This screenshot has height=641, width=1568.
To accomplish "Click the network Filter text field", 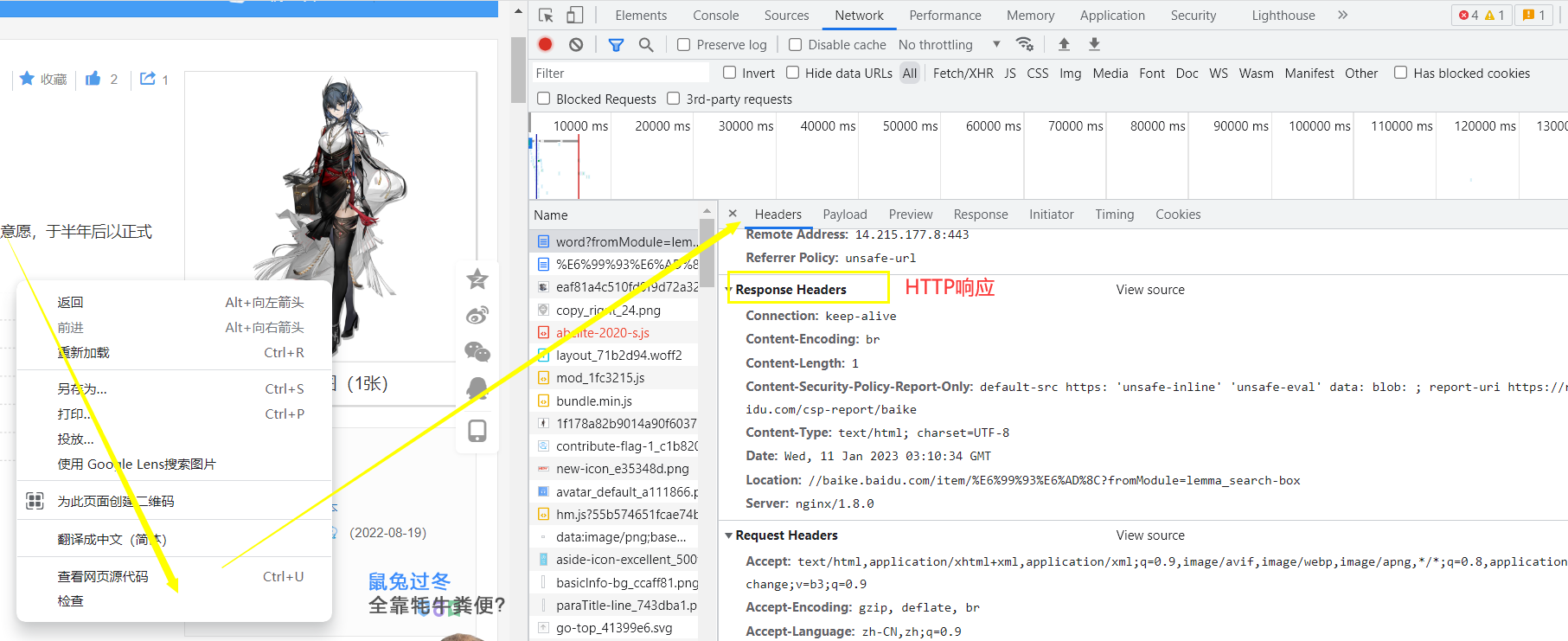I will pyautogui.click(x=619, y=74).
